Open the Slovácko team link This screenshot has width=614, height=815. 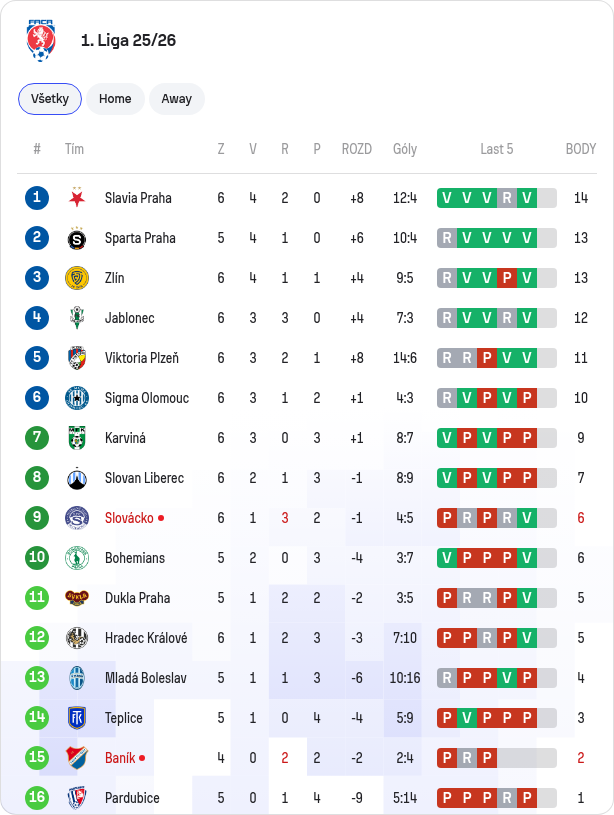pyautogui.click(x=129, y=518)
